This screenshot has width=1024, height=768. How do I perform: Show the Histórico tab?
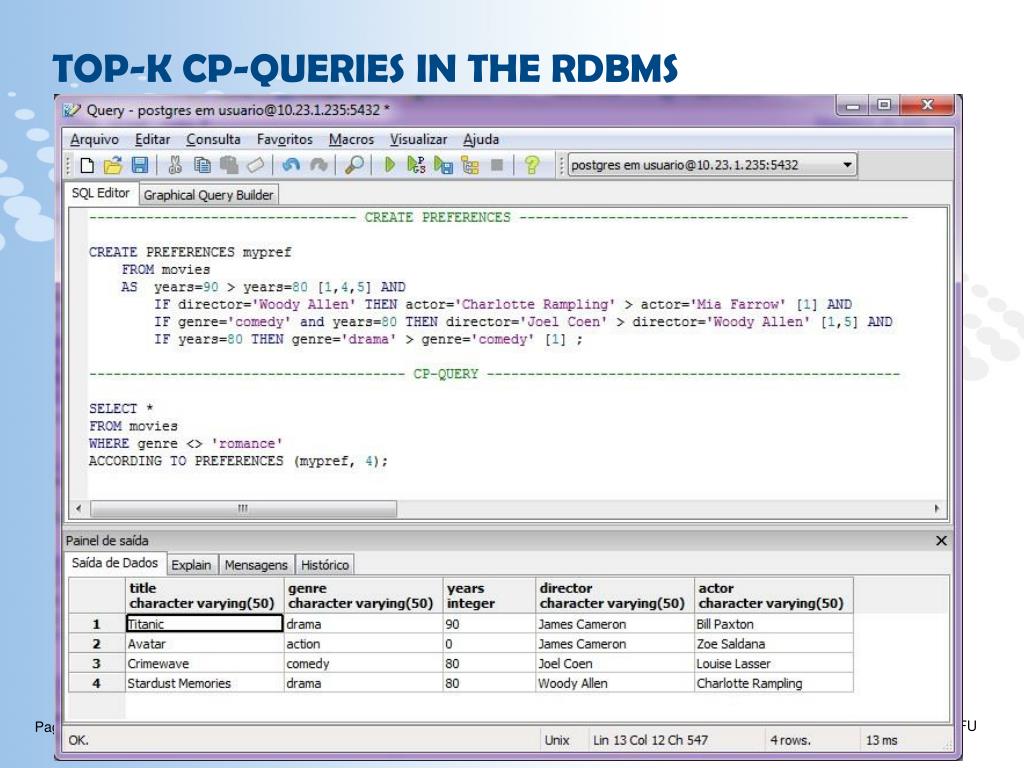coord(325,565)
